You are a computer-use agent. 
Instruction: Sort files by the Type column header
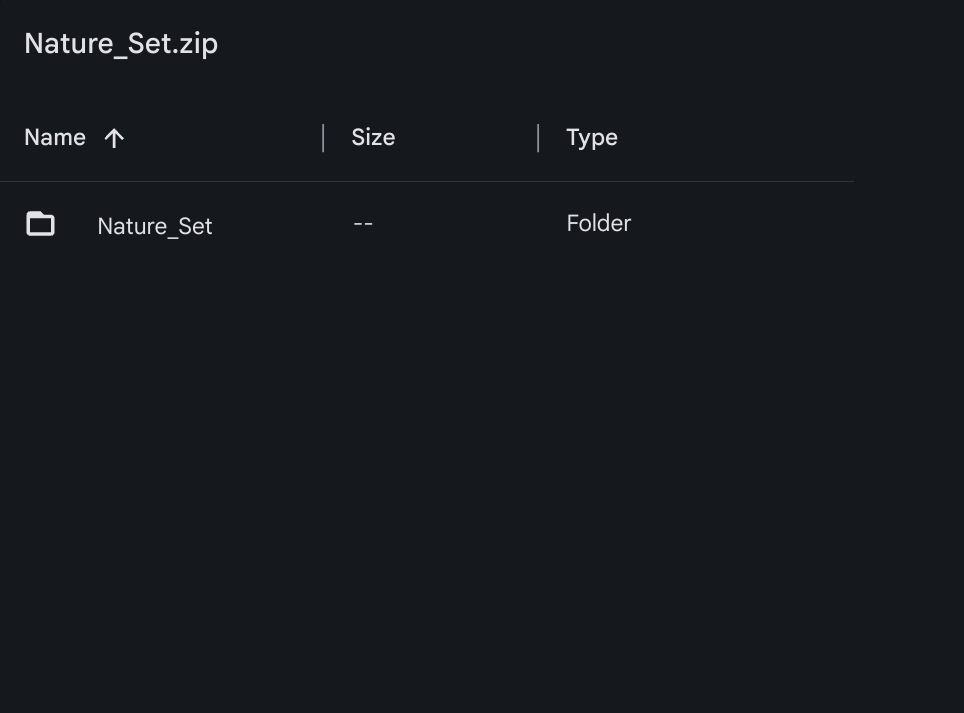point(592,138)
